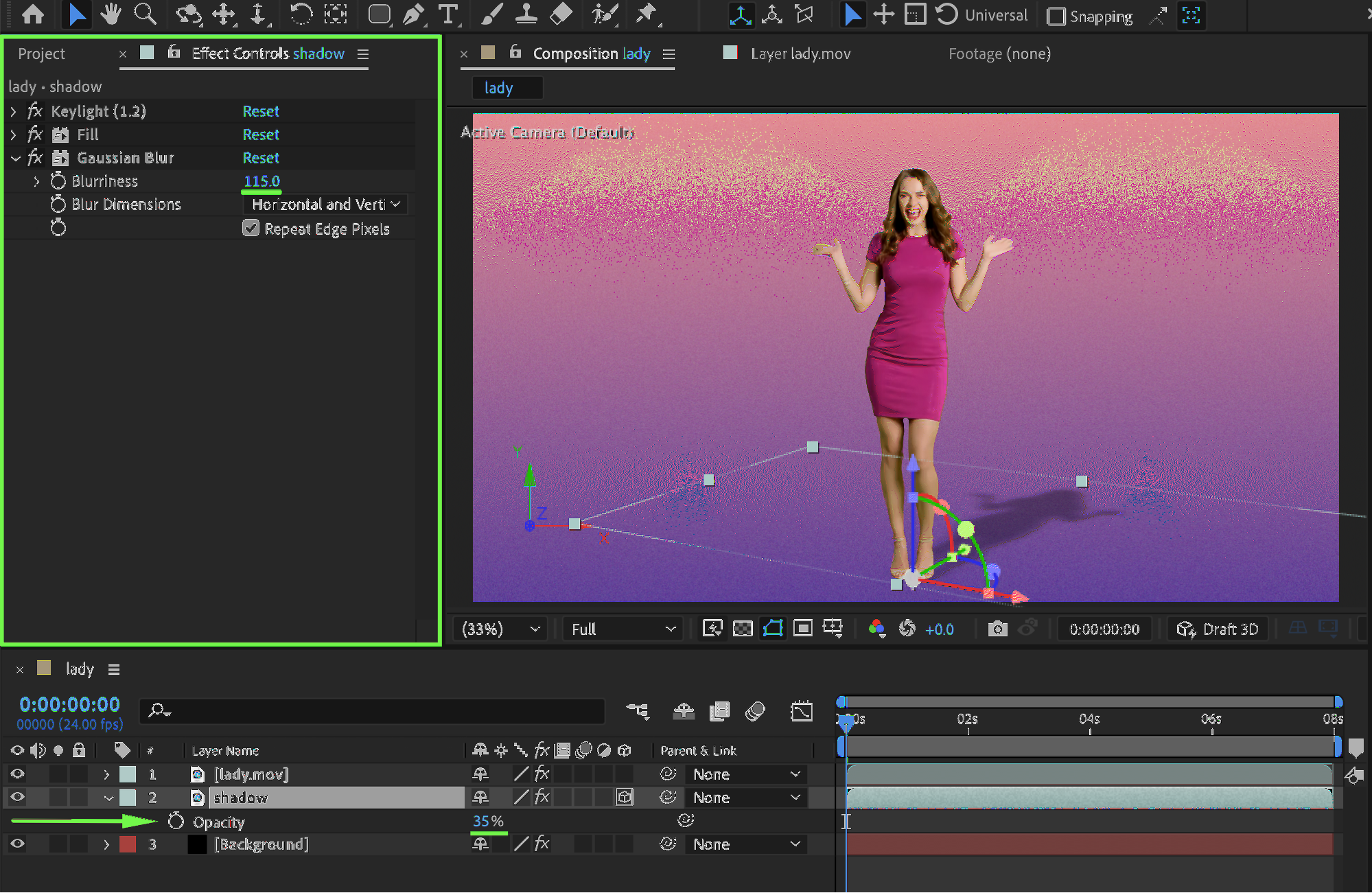This screenshot has width=1372, height=893.
Task: Toggle the transparency grid button
Action: point(743,629)
